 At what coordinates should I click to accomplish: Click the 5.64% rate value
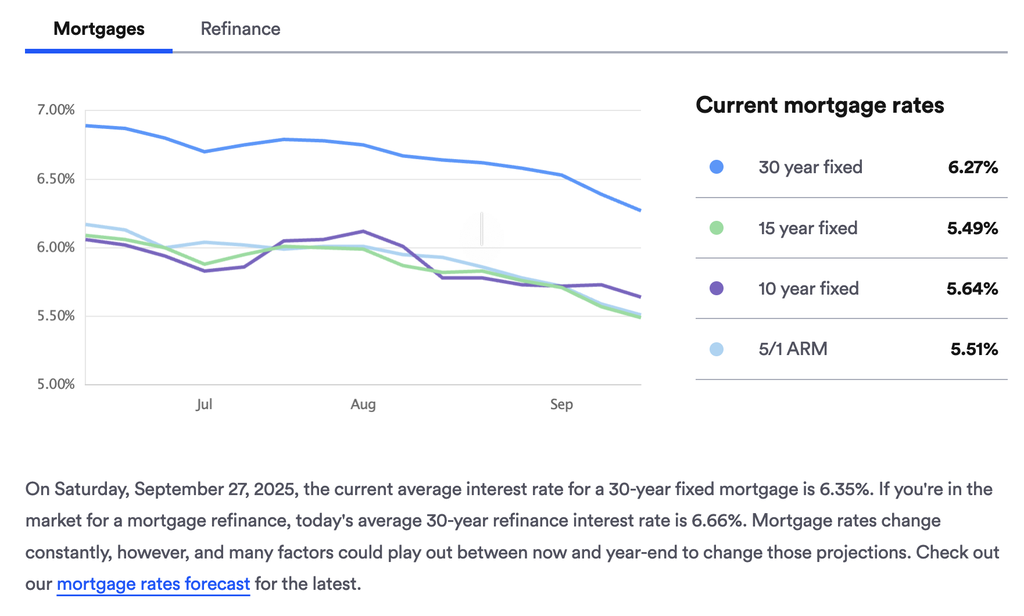tap(973, 289)
